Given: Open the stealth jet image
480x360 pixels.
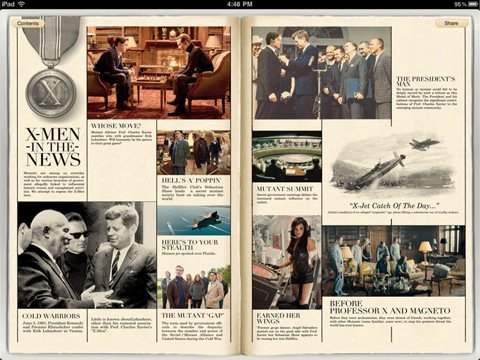Looking at the screenshot, I should 193,220.
